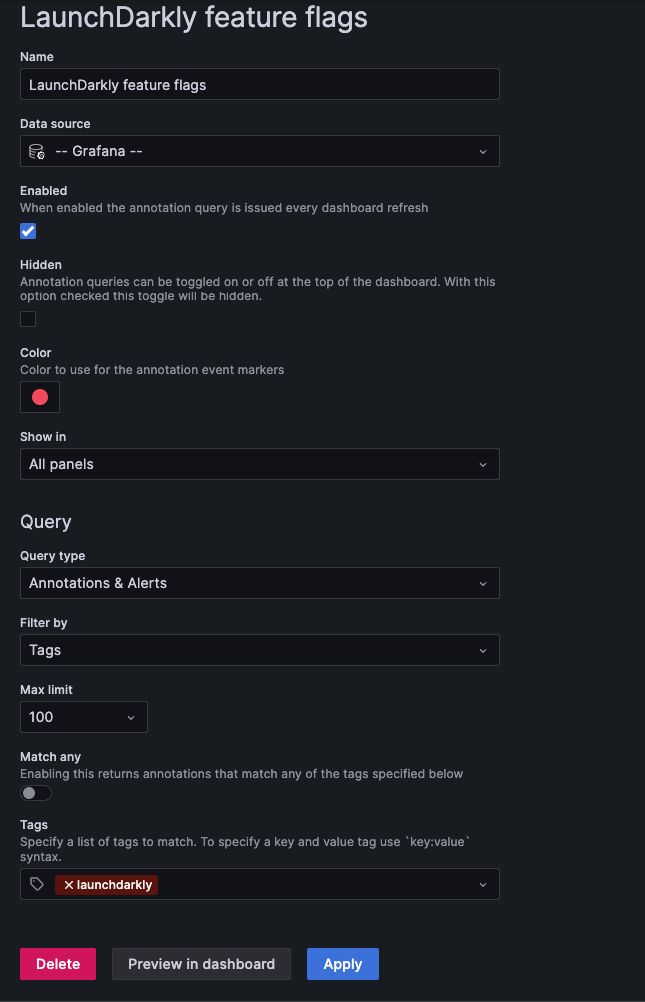Viewport: 645px width, 1002px height.
Task: Click the chevron on the Show in selector
Action: [483, 464]
